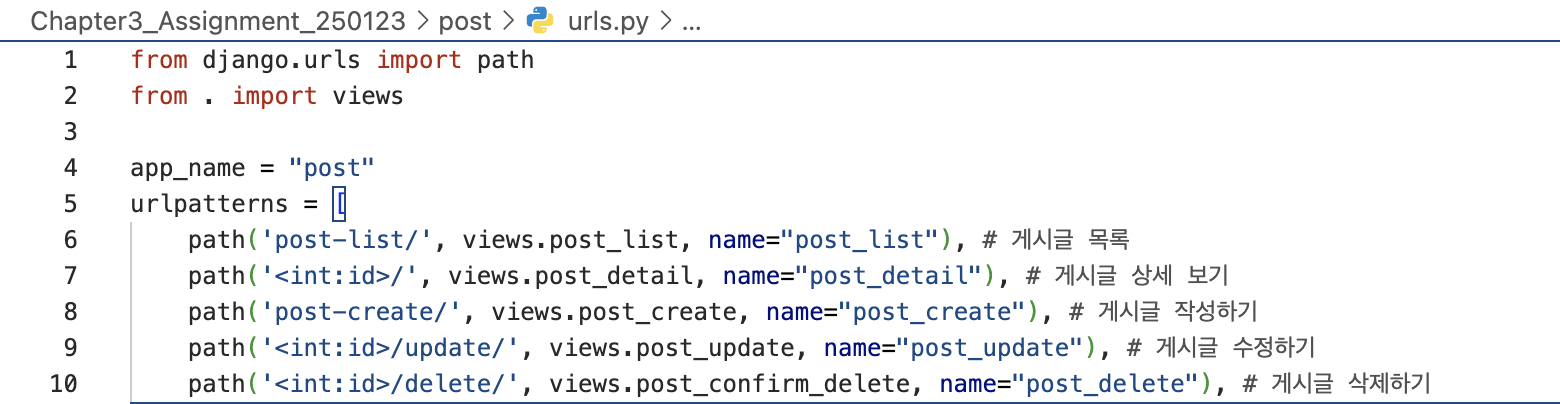Click line number 1 in the gutter

pyautogui.click(x=69, y=60)
